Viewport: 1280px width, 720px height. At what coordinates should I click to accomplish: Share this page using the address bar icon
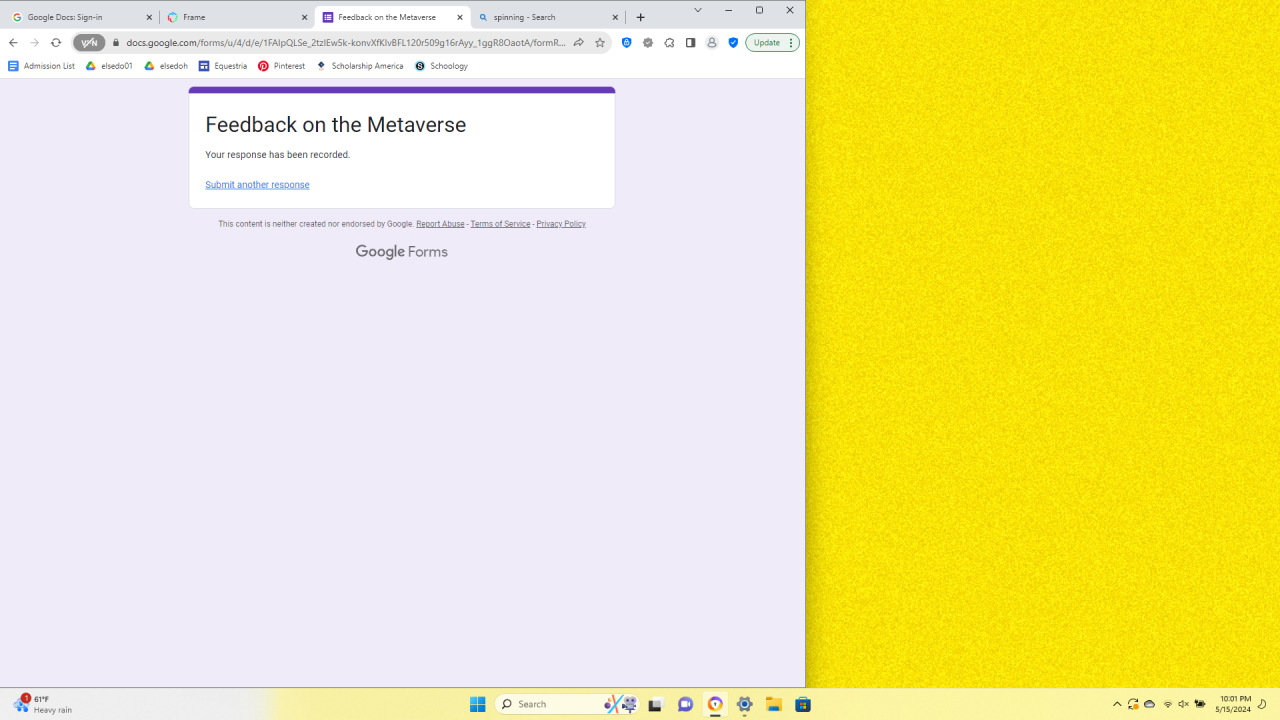(x=578, y=43)
